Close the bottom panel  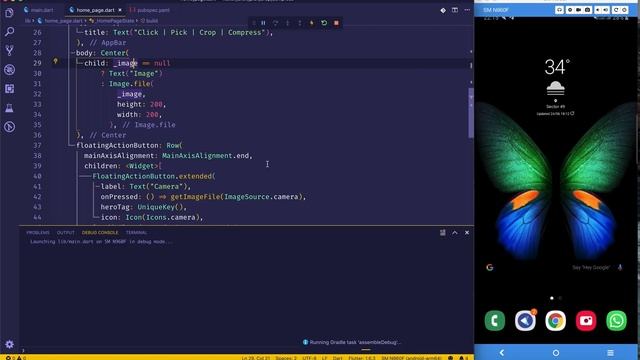pyautogui.click(x=467, y=233)
